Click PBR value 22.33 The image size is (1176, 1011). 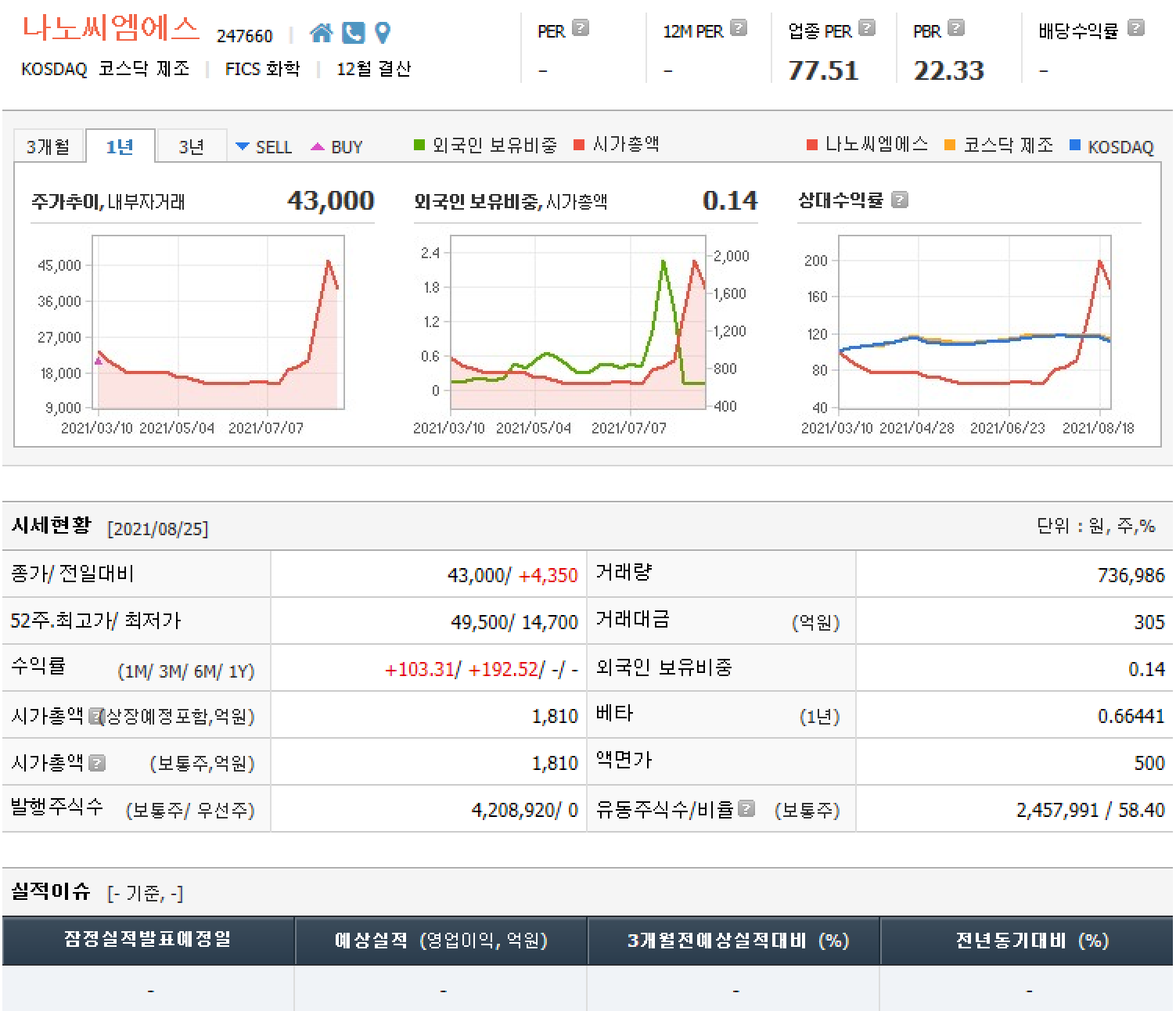coord(949,70)
